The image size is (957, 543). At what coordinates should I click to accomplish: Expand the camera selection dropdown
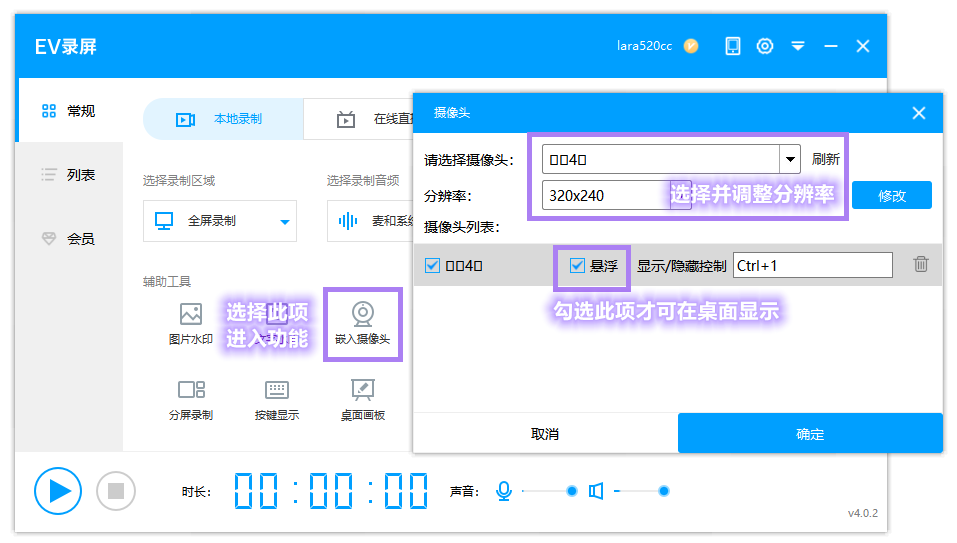click(790, 159)
